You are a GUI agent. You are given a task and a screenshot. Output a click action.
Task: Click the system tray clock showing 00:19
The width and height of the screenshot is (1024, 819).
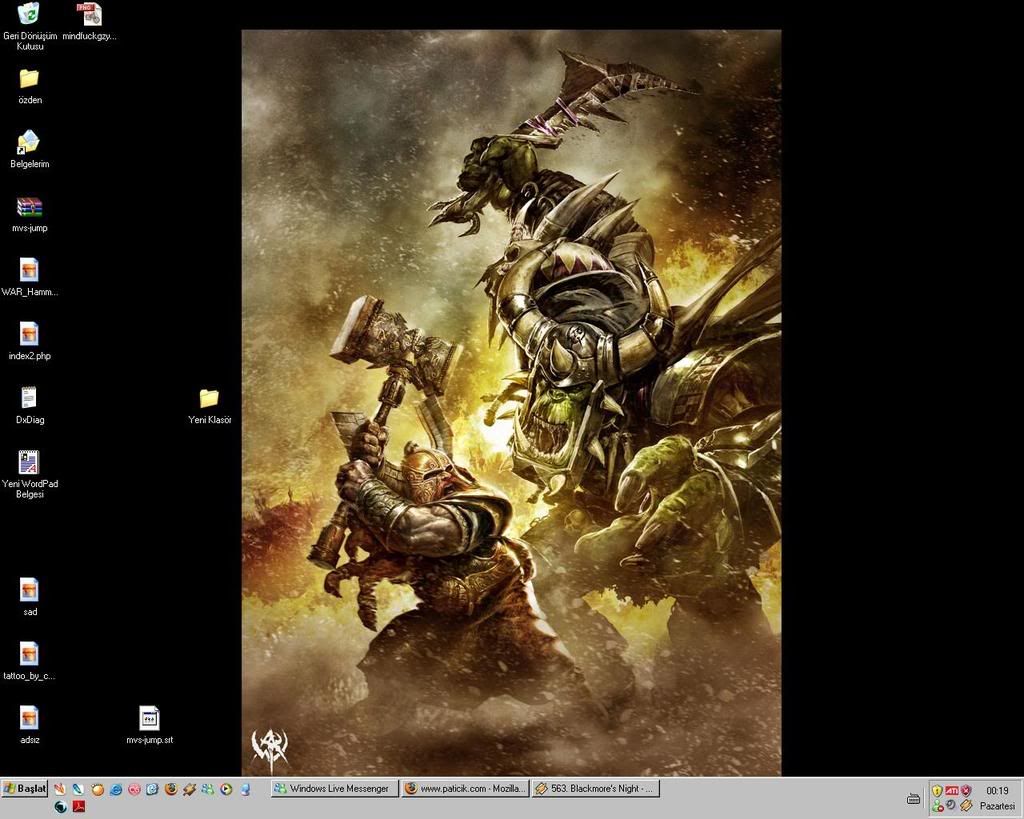click(996, 791)
